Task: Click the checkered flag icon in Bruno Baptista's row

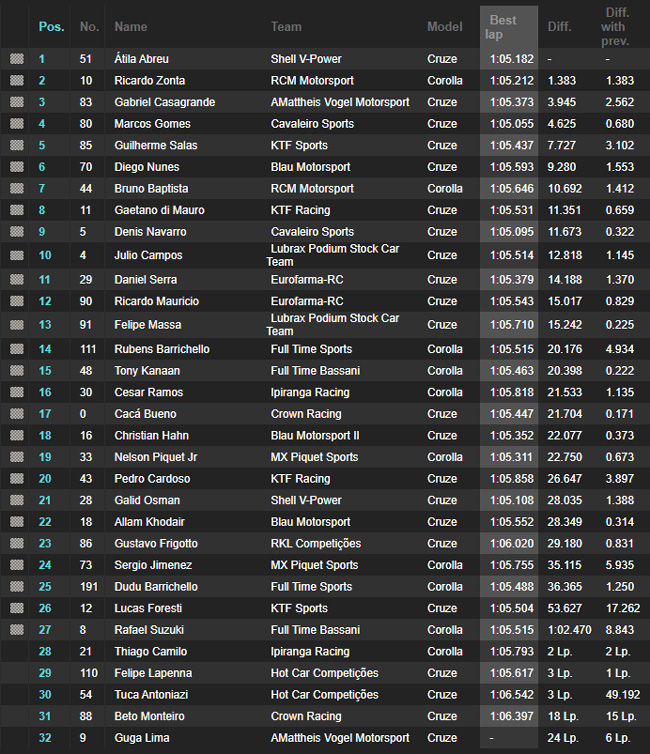Action: click(x=17, y=188)
